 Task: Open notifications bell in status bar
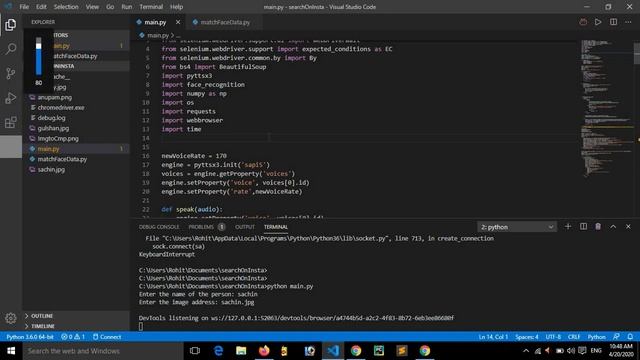pyautogui.click(x=630, y=337)
